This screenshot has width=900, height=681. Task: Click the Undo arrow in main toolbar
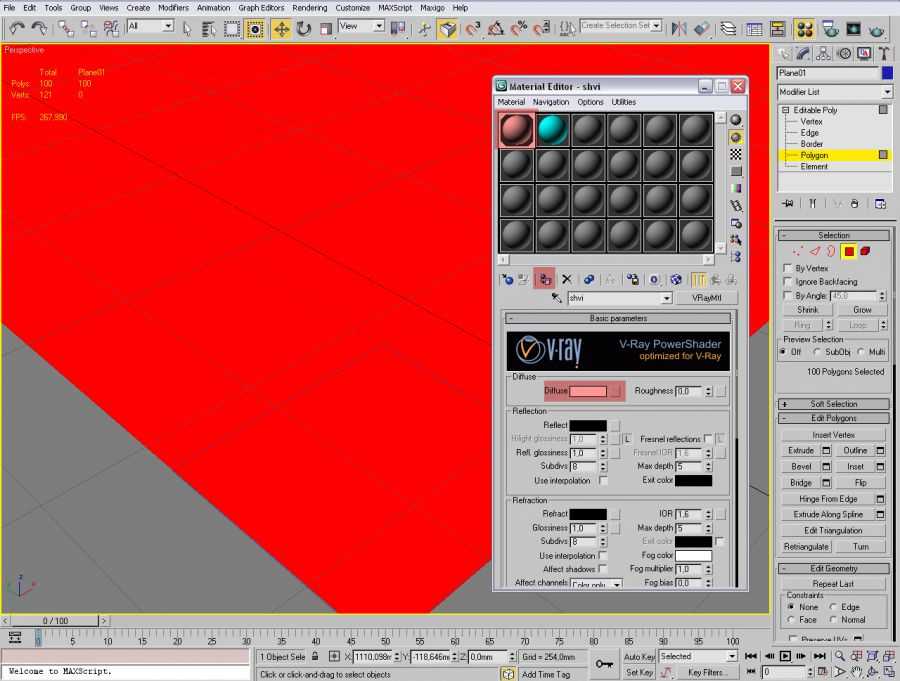pyautogui.click(x=17, y=29)
